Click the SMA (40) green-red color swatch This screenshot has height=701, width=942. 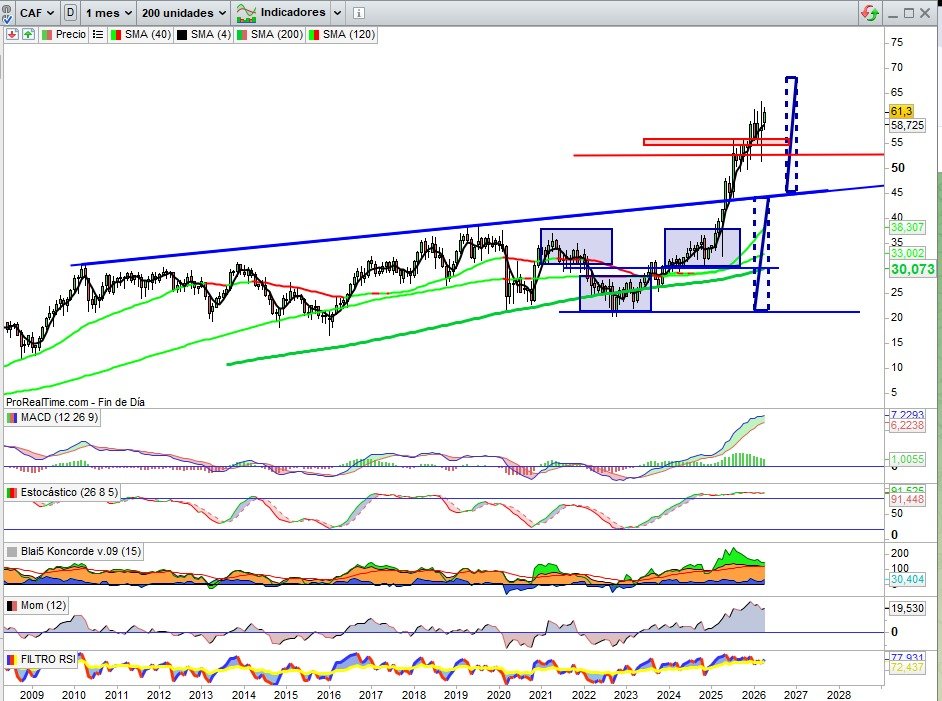click(117, 35)
